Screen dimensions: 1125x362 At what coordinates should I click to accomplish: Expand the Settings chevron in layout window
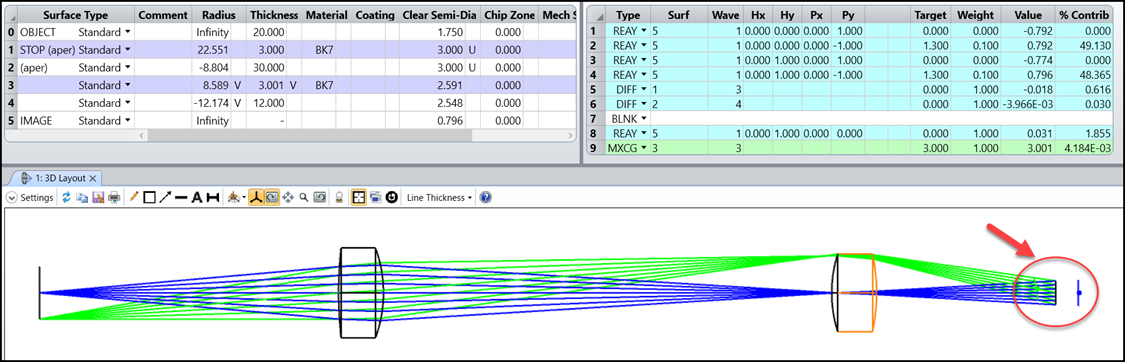[x=11, y=197]
